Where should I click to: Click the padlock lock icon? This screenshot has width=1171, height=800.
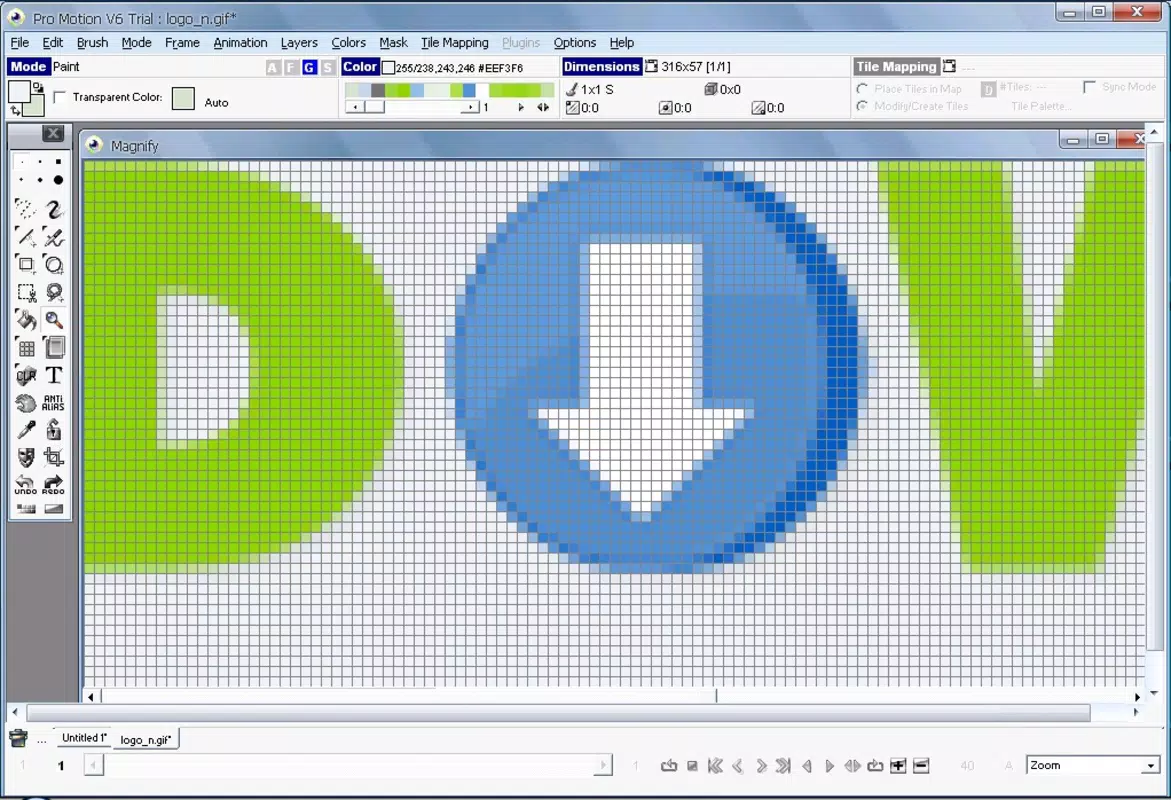[54, 430]
